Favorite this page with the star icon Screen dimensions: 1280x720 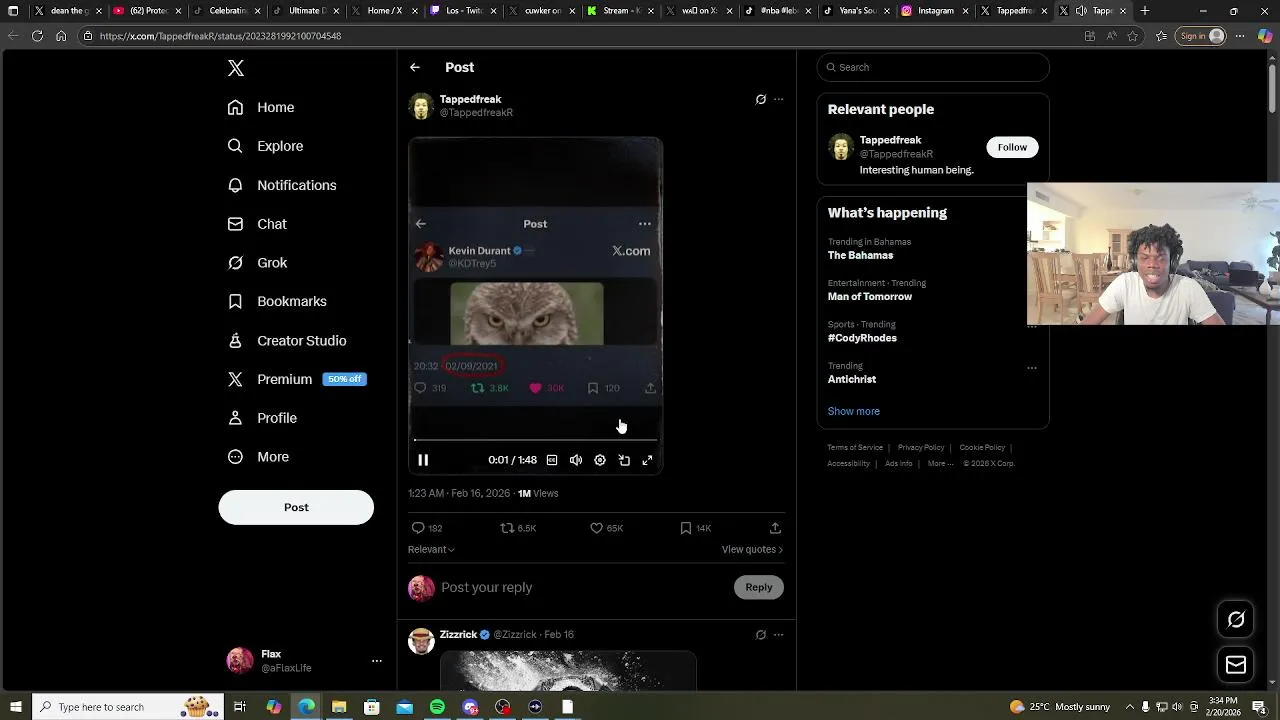click(1133, 36)
